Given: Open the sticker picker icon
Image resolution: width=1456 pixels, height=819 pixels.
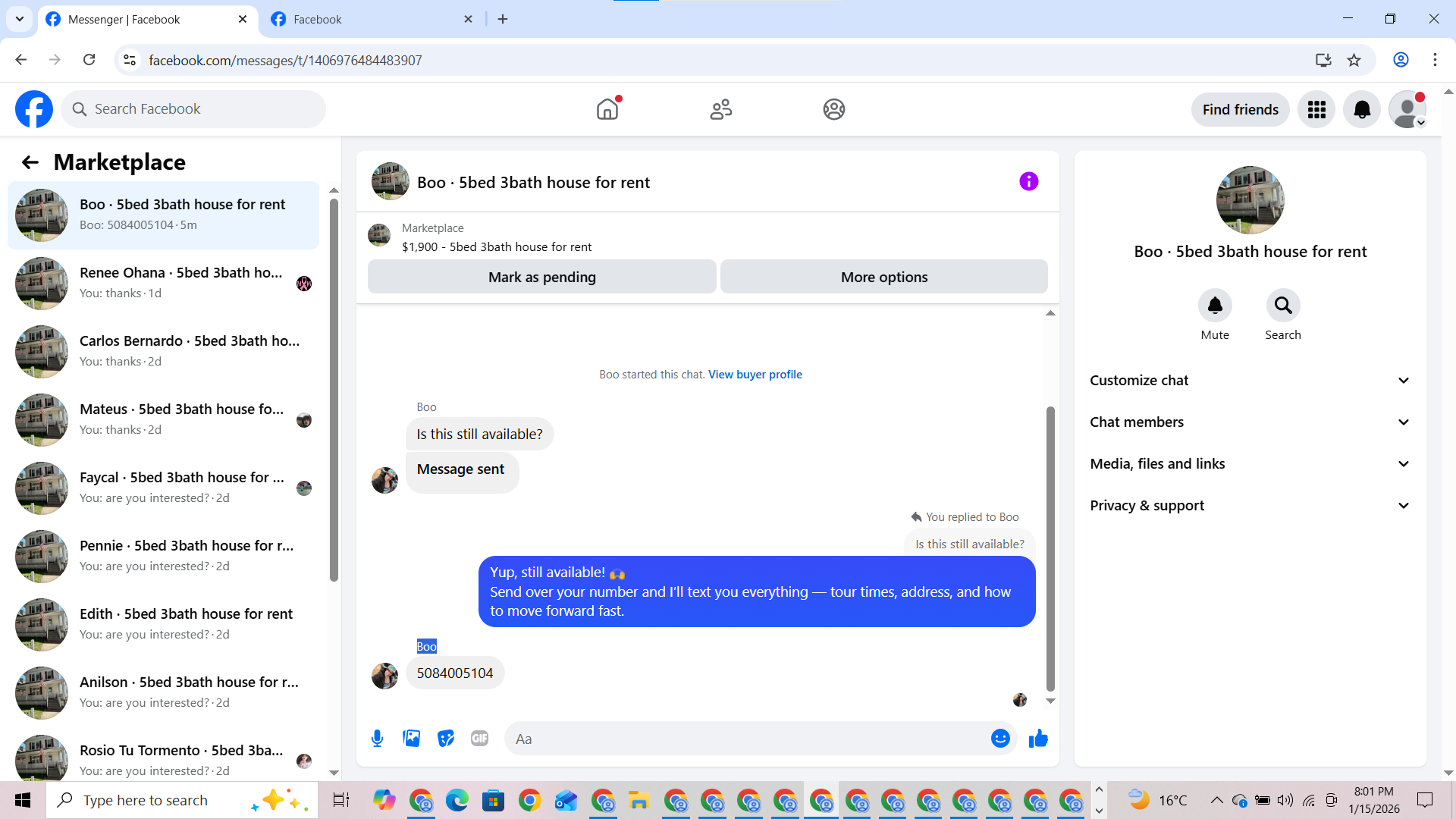Looking at the screenshot, I should click(446, 739).
